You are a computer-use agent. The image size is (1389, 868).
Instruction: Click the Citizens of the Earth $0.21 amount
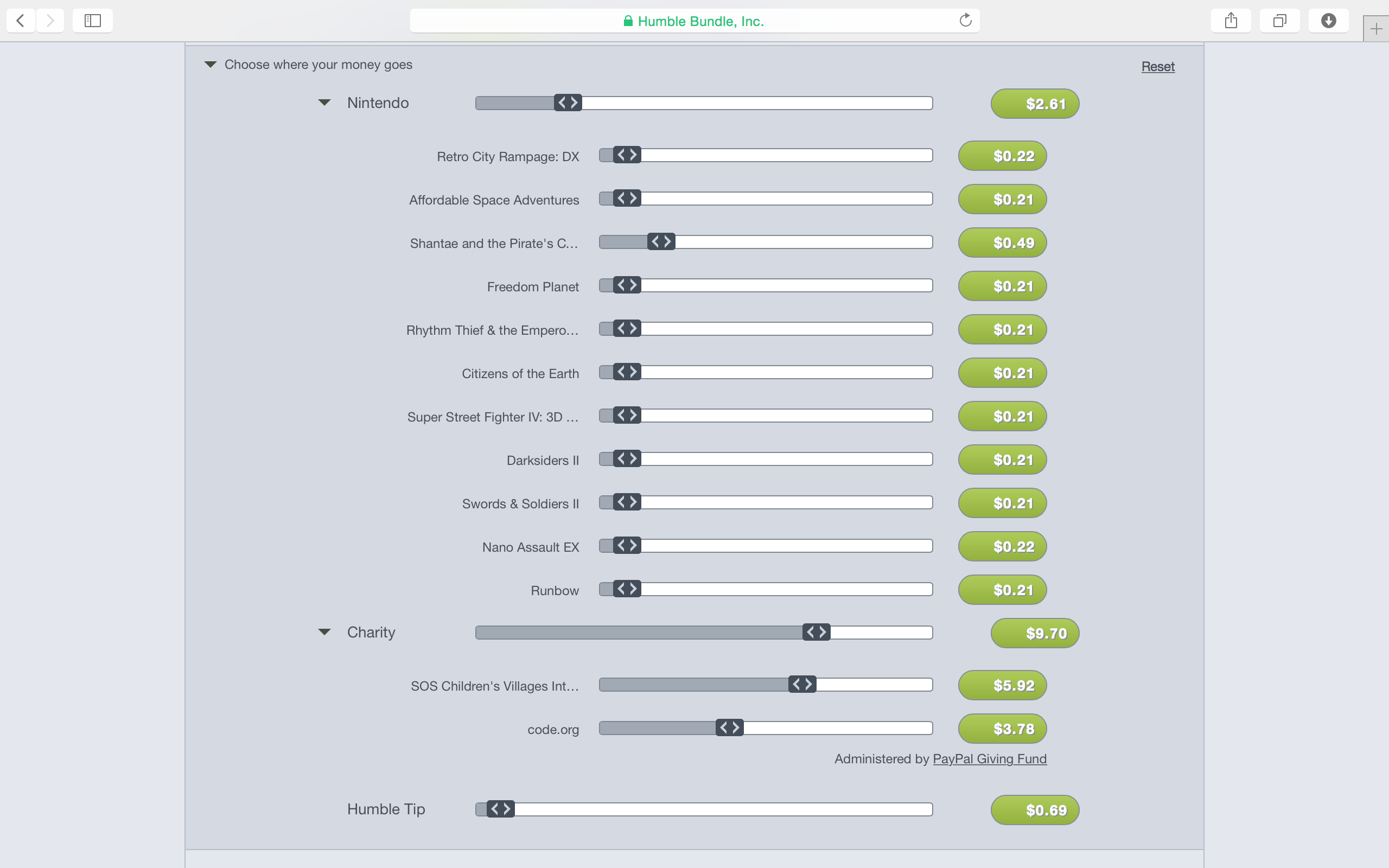[1002, 373]
